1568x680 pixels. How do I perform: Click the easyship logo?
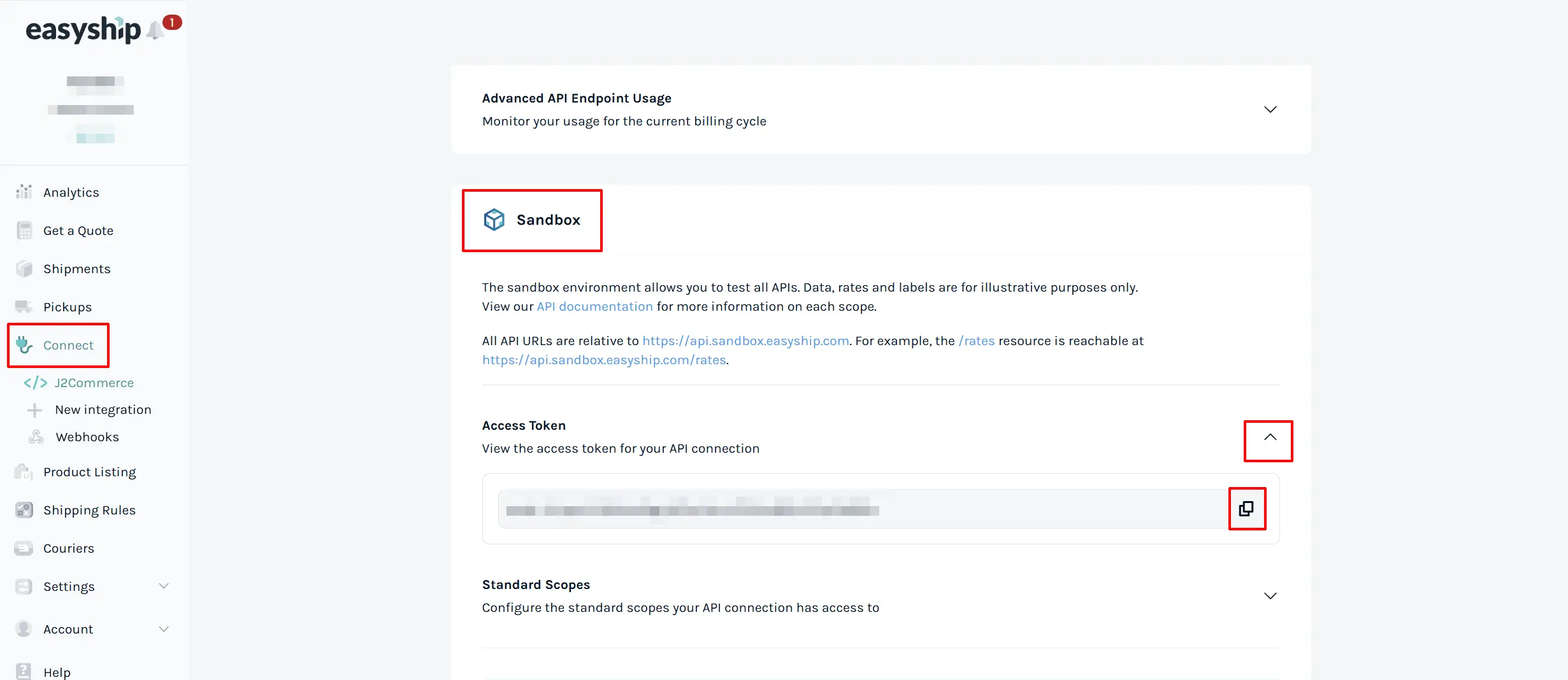click(x=83, y=29)
